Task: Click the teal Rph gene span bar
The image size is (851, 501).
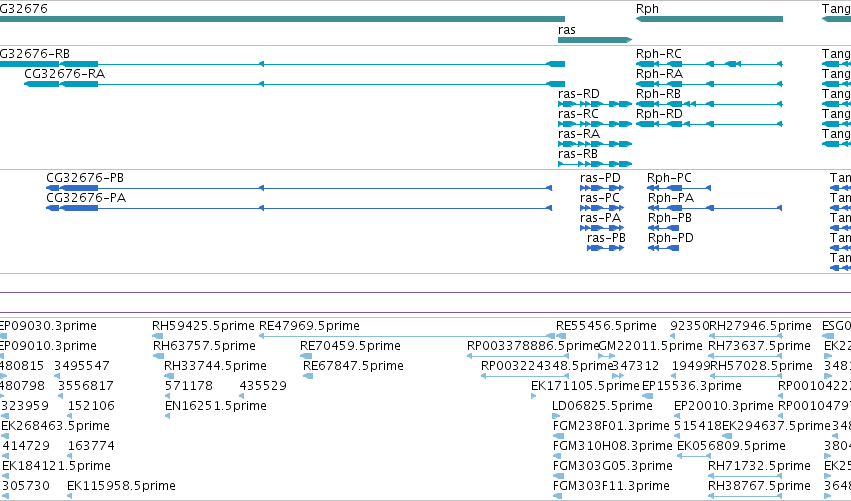Action: (709, 19)
